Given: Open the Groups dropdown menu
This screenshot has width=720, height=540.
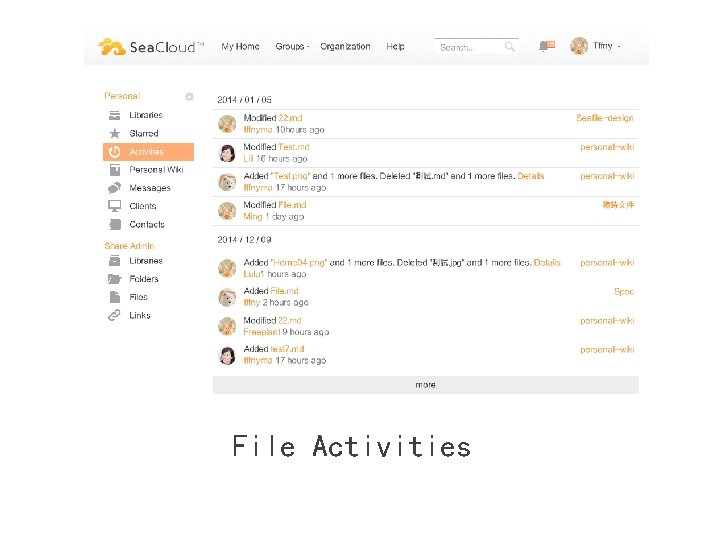Looking at the screenshot, I should click(x=292, y=46).
